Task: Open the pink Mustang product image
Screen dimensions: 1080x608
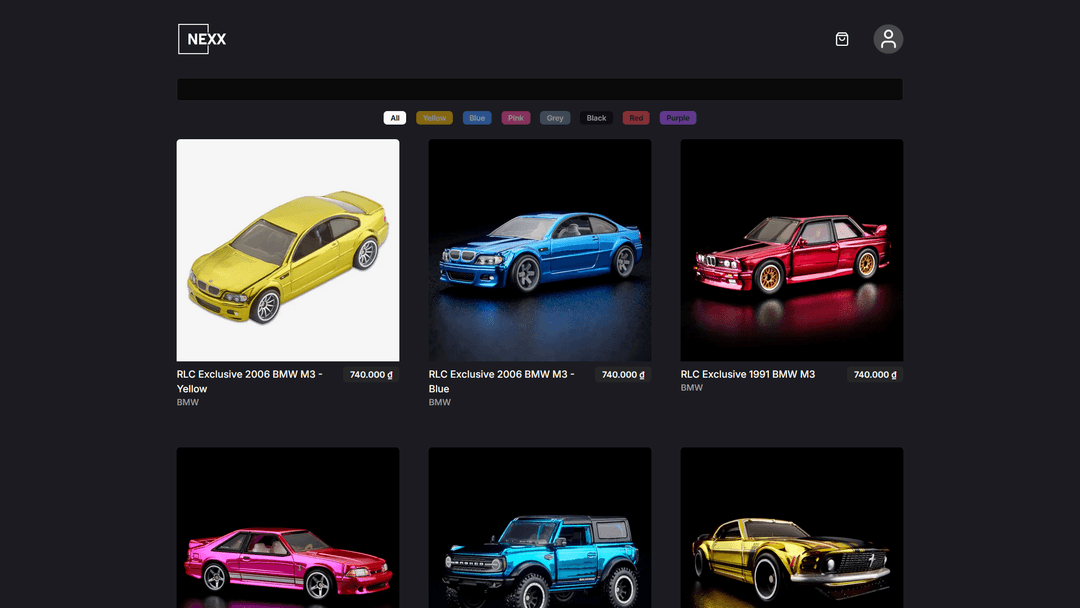Action: click(x=288, y=527)
